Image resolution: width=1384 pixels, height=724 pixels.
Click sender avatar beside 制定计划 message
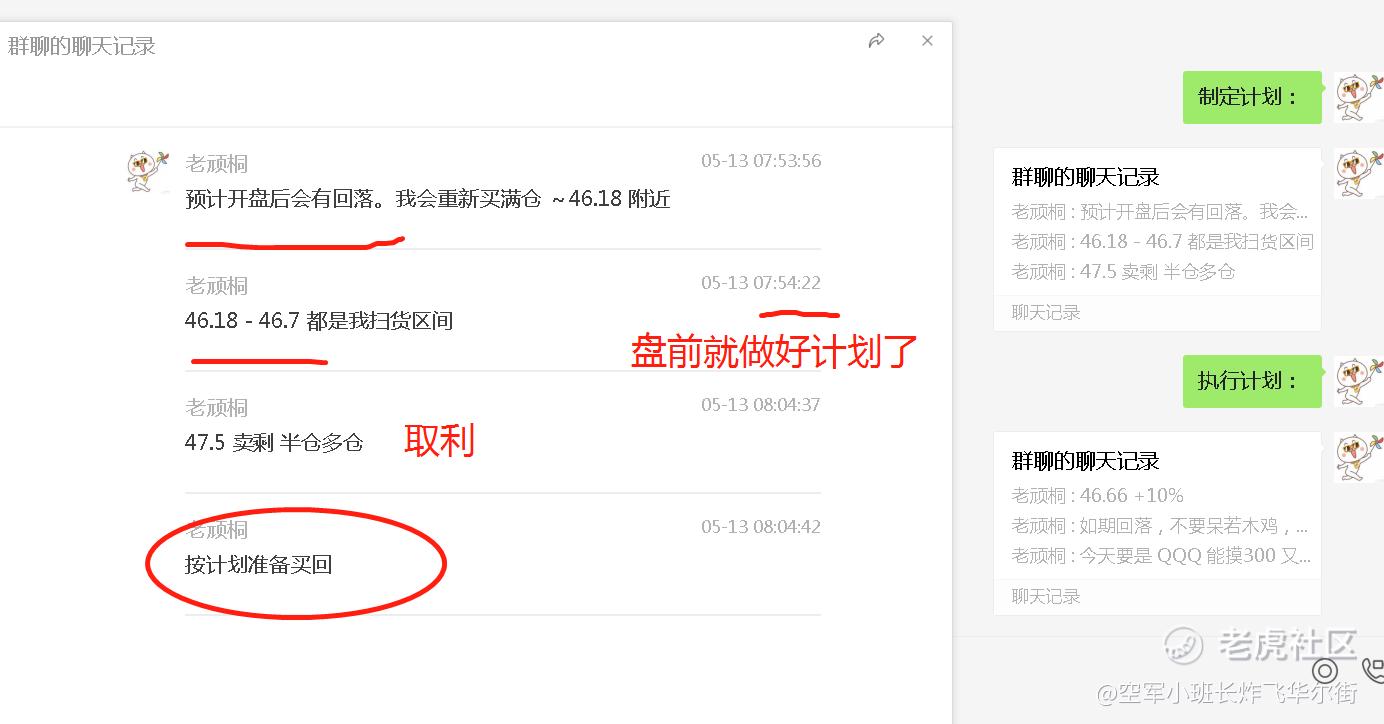[1359, 97]
